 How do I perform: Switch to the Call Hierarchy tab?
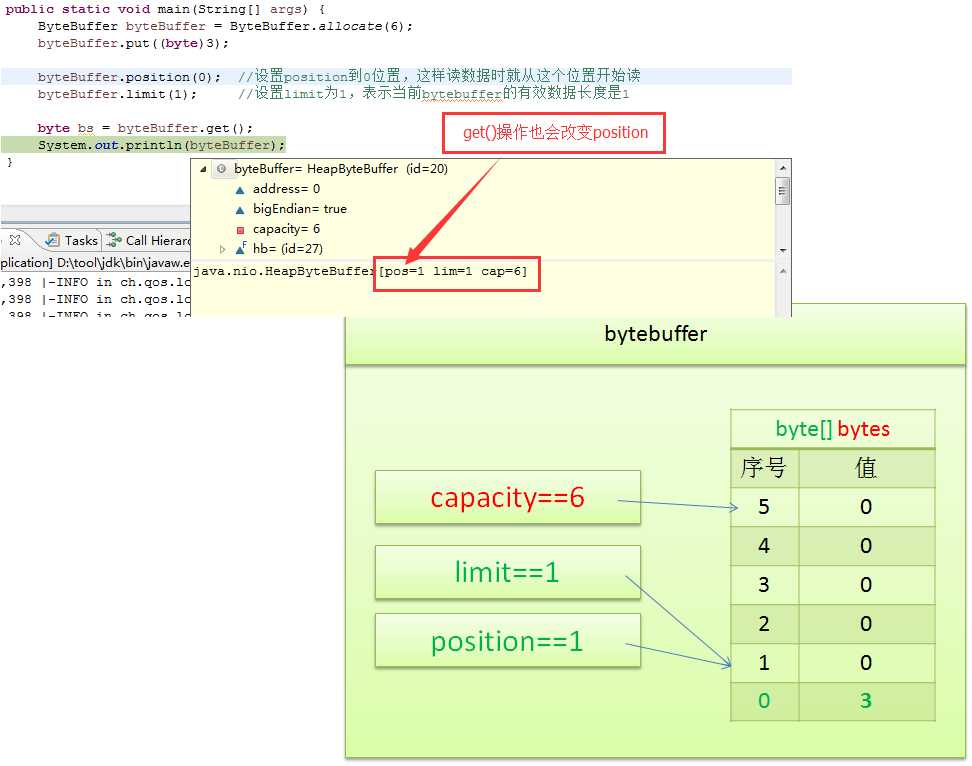tap(148, 240)
